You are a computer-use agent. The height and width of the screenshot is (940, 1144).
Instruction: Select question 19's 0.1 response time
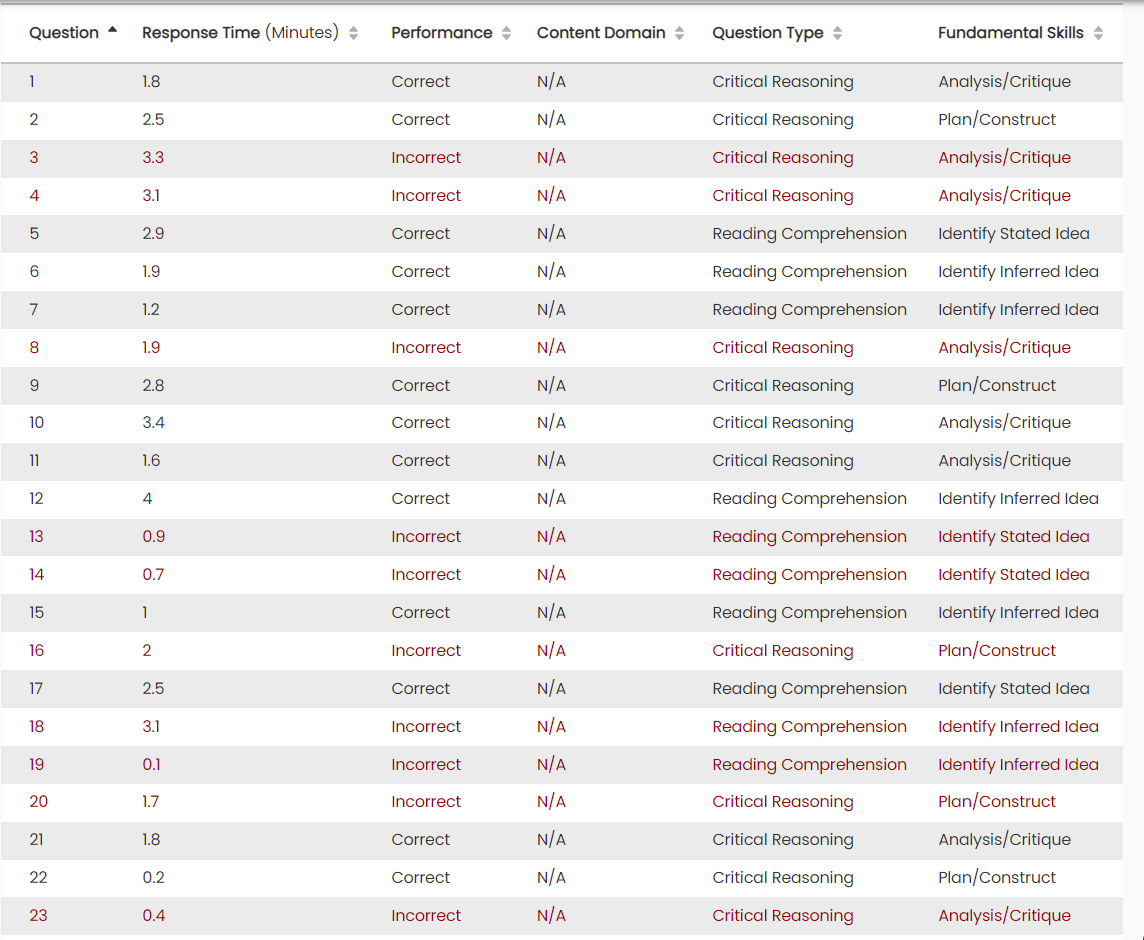151,765
